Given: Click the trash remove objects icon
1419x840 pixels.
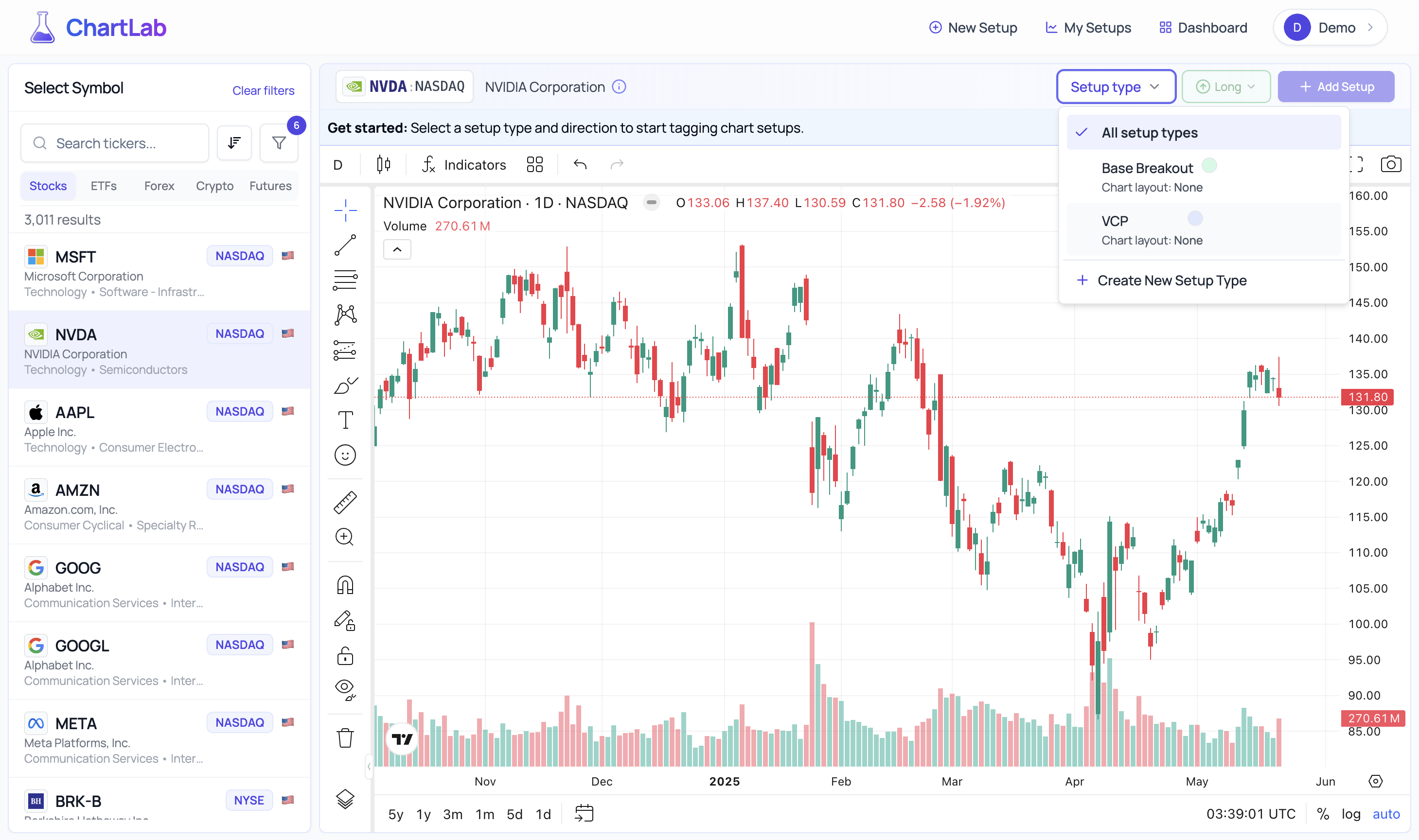Looking at the screenshot, I should coord(345,738).
